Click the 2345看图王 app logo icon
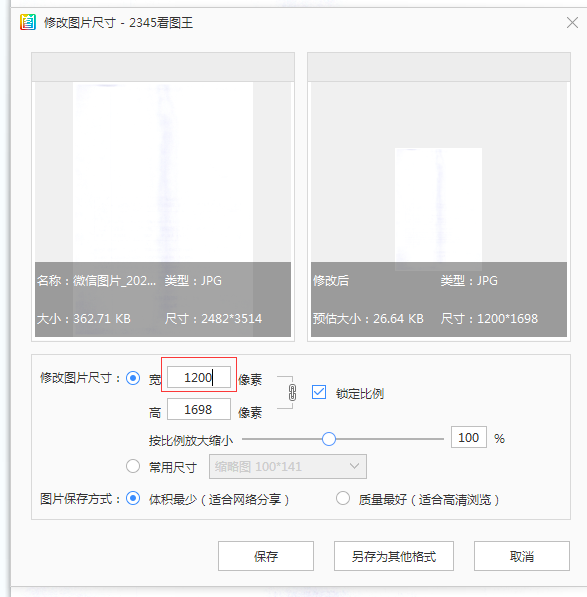The width and height of the screenshot is (587, 597). (28, 22)
